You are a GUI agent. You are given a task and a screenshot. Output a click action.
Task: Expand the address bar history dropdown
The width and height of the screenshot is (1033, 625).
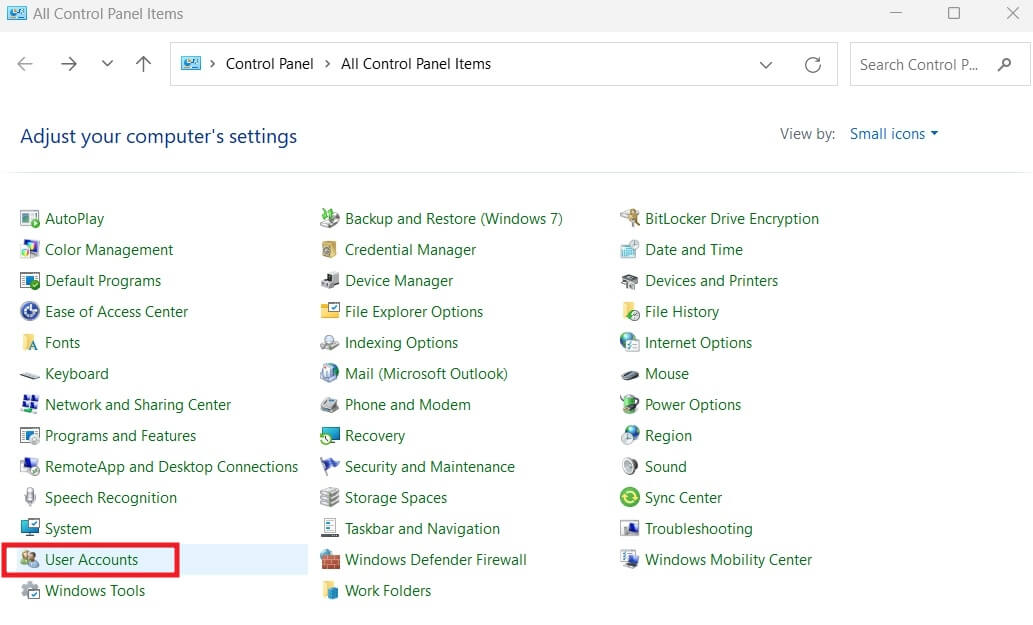point(766,63)
